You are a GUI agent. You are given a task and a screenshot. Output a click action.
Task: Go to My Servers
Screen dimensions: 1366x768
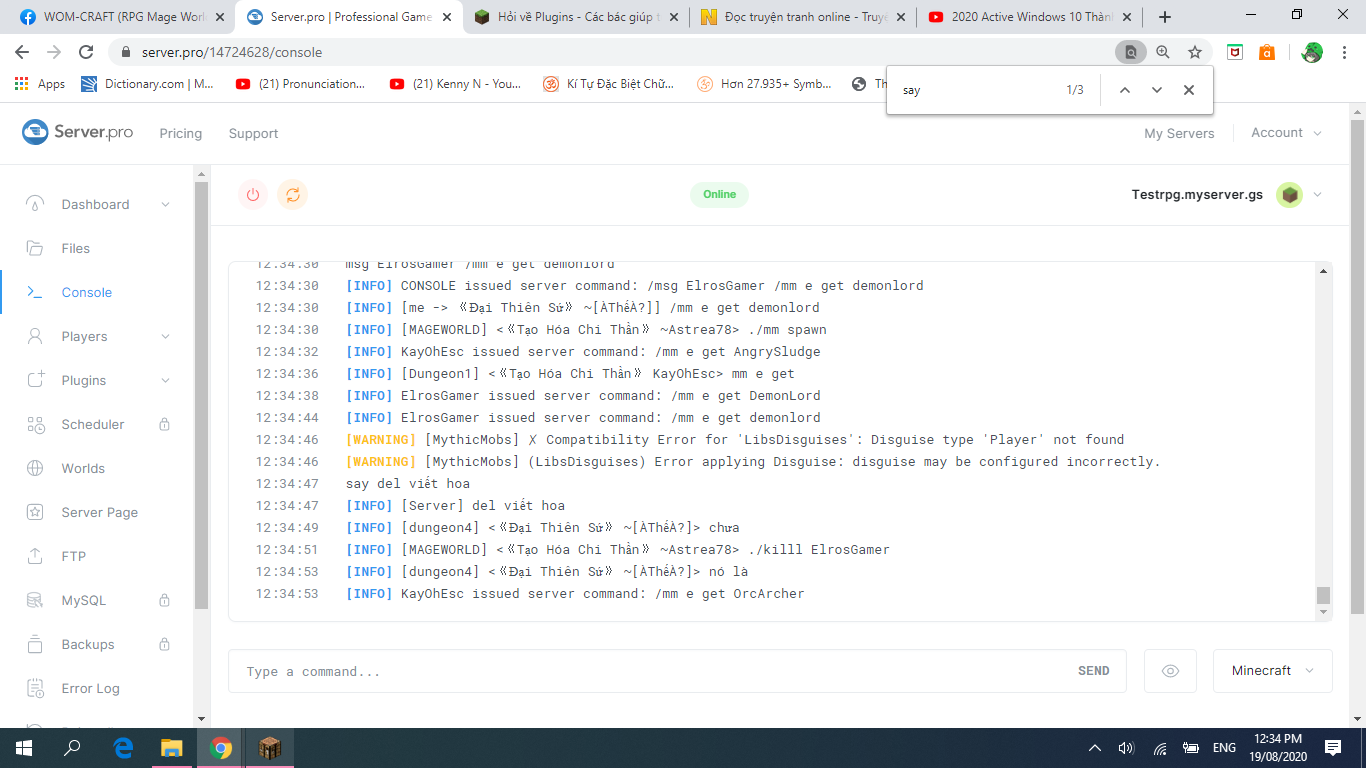(x=1179, y=133)
